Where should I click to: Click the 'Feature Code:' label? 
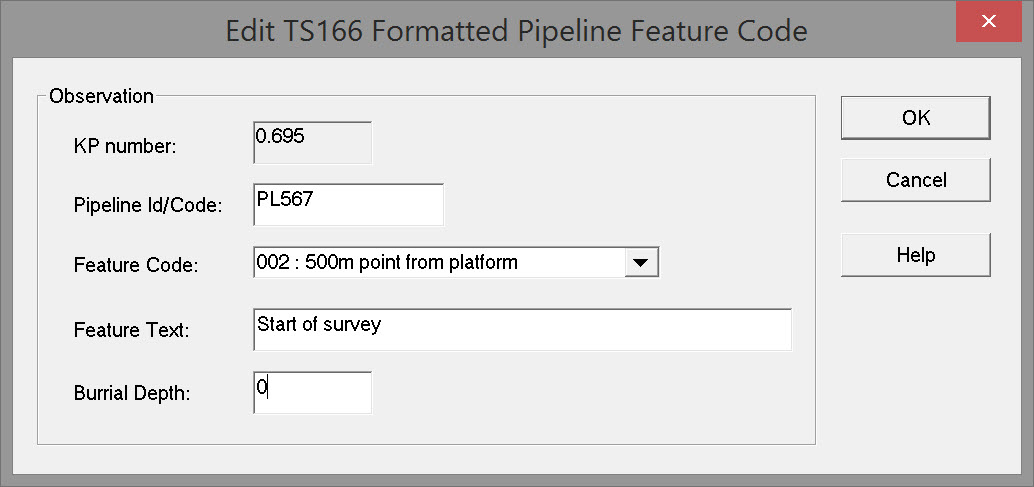[136, 266]
